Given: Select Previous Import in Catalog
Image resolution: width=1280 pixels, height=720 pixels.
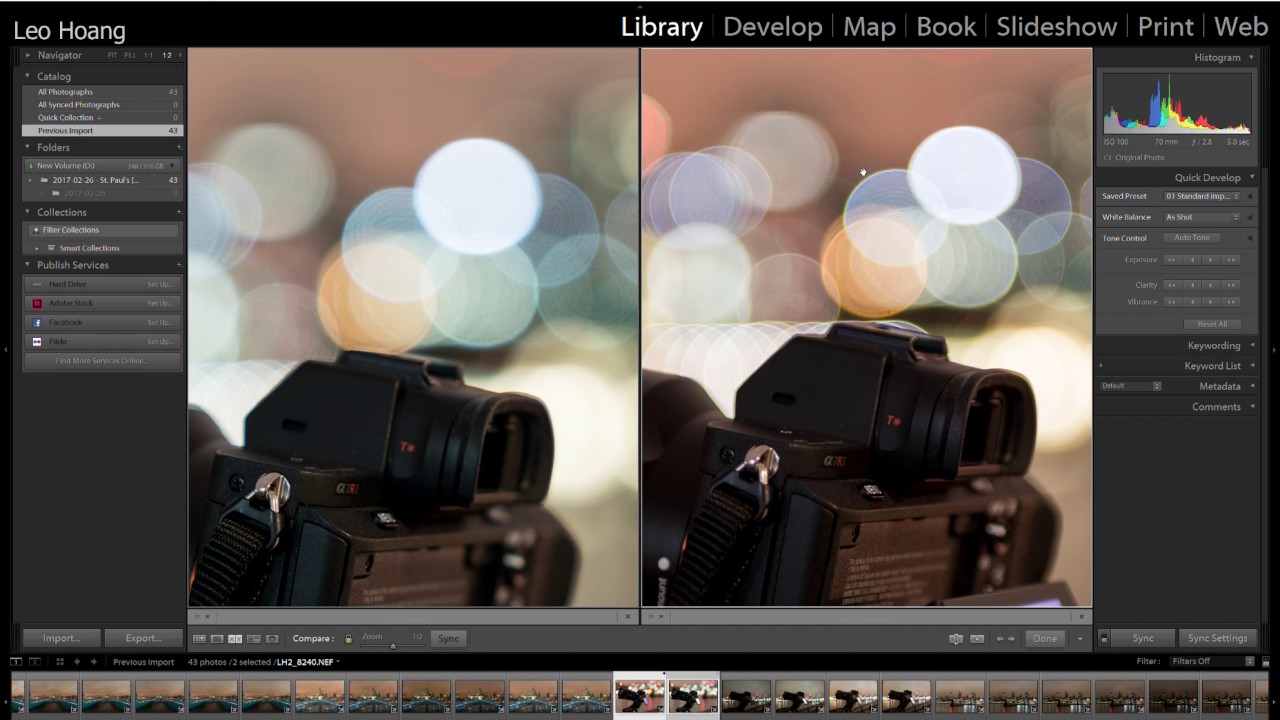Looking at the screenshot, I should tap(101, 131).
